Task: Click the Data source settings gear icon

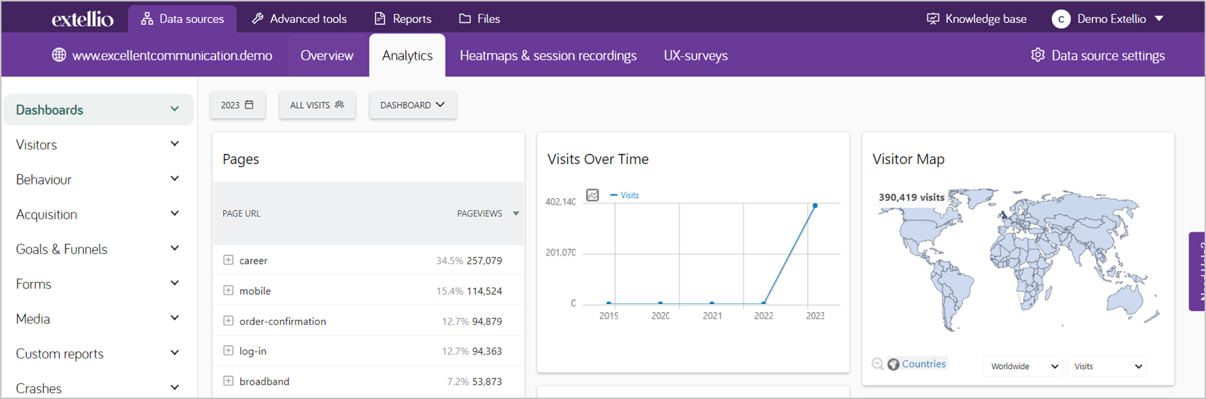Action: [1037, 55]
